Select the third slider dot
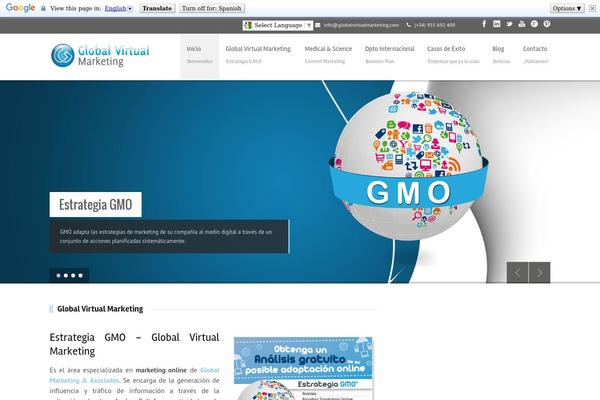Image resolution: width=600 pixels, height=400 pixels. pos(73,275)
